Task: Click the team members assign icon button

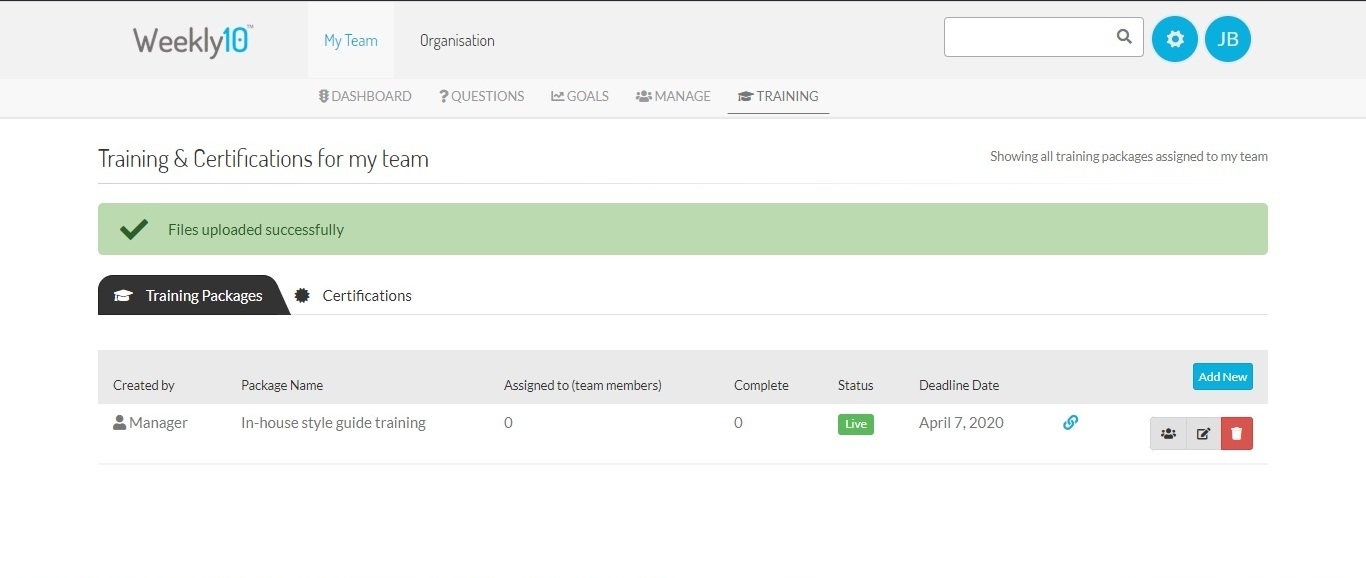Action: (x=1168, y=434)
